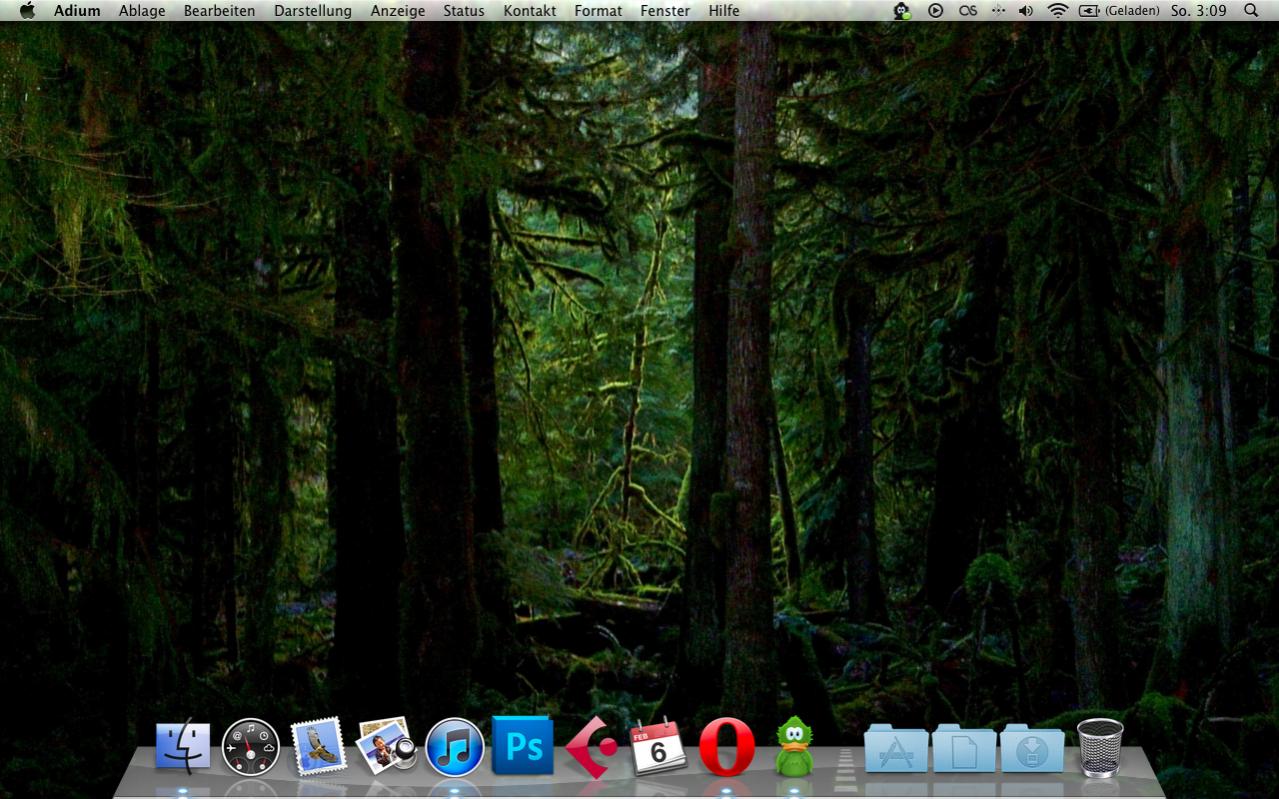1279x799 pixels.
Task: Click the play circle icon in menu bar
Action: [x=935, y=11]
